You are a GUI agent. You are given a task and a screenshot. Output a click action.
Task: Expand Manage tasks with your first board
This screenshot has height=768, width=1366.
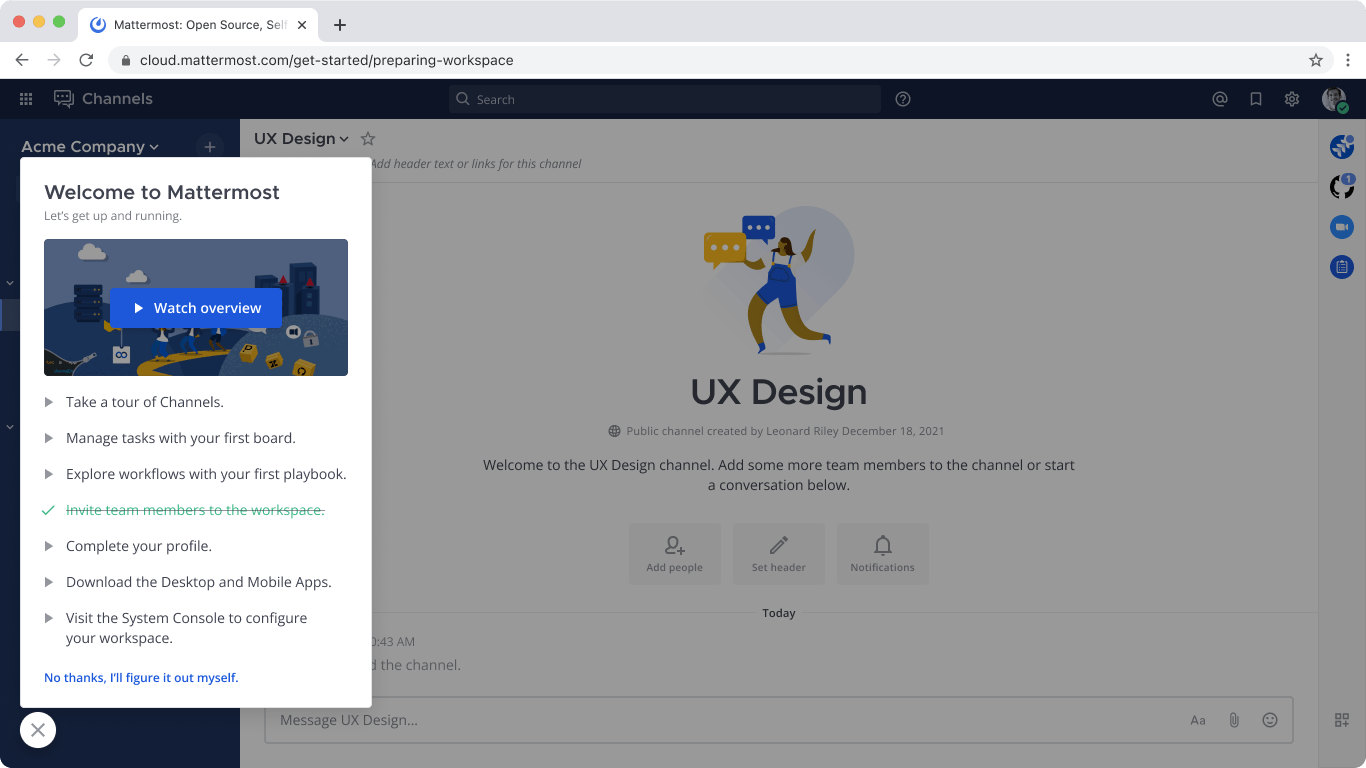pyautogui.click(x=170, y=438)
